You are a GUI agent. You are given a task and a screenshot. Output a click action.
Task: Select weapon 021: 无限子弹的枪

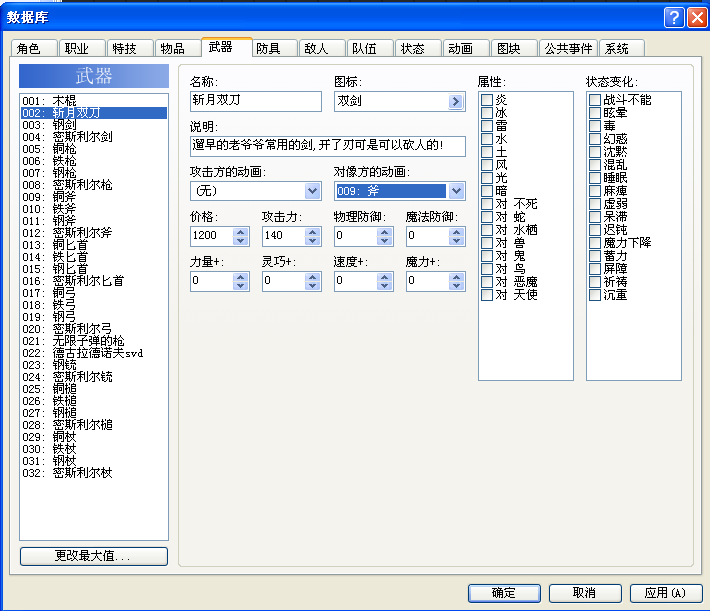click(94, 341)
